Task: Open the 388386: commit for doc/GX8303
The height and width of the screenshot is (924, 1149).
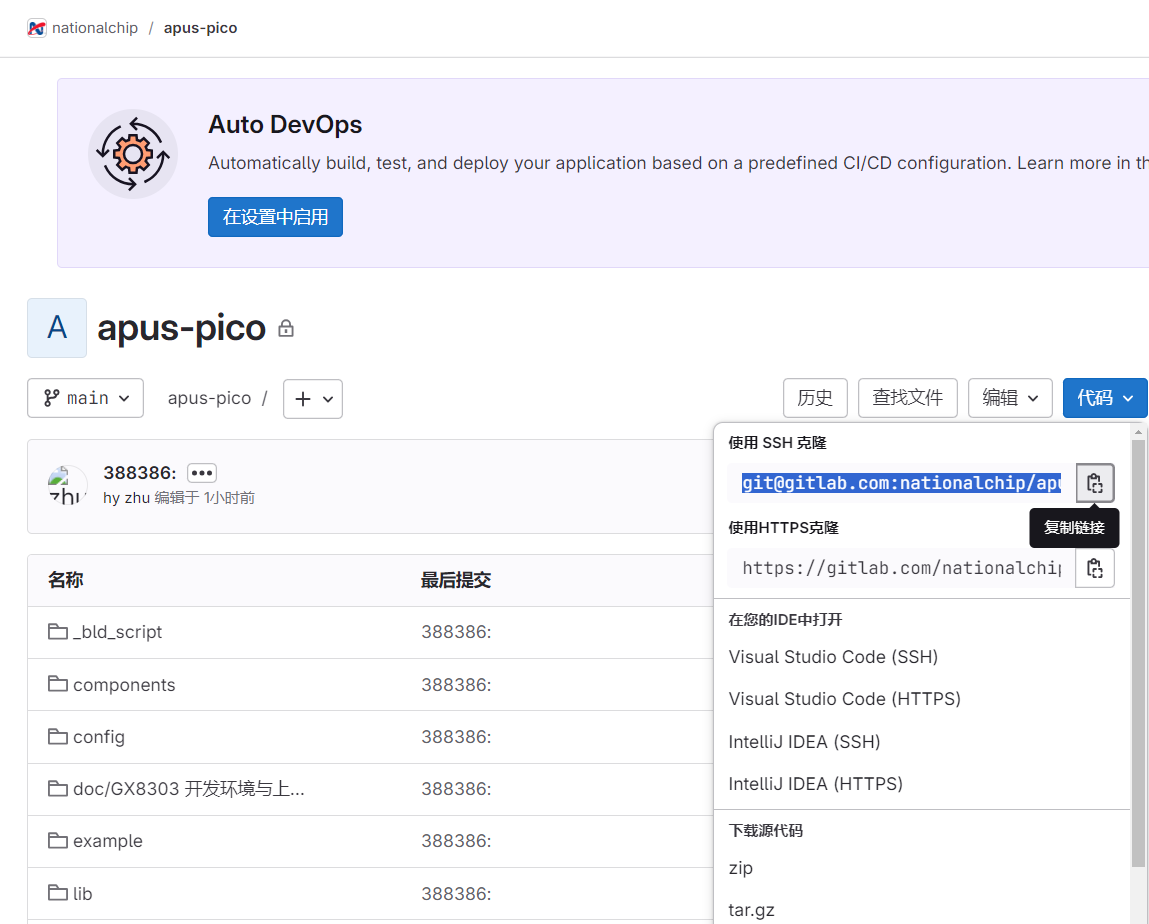Action: tap(456, 788)
